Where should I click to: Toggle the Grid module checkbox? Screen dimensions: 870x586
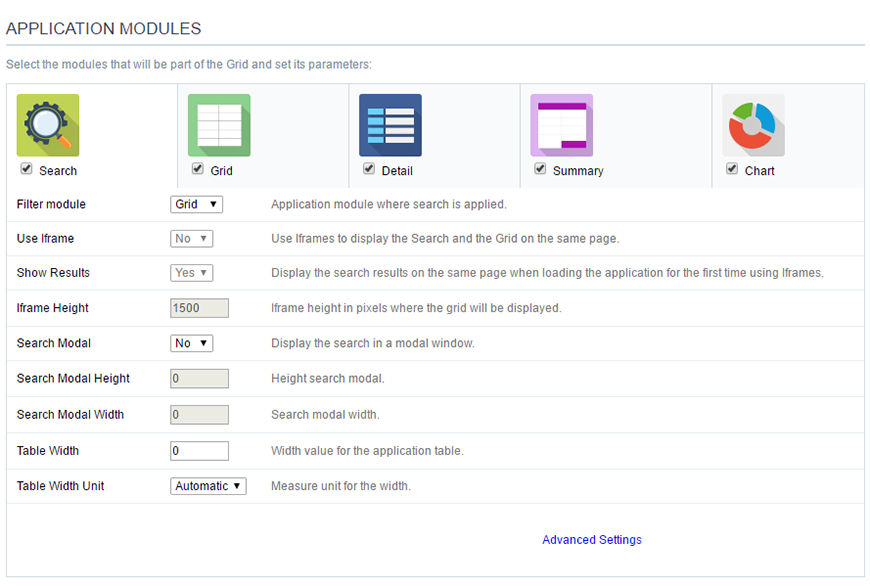197,169
